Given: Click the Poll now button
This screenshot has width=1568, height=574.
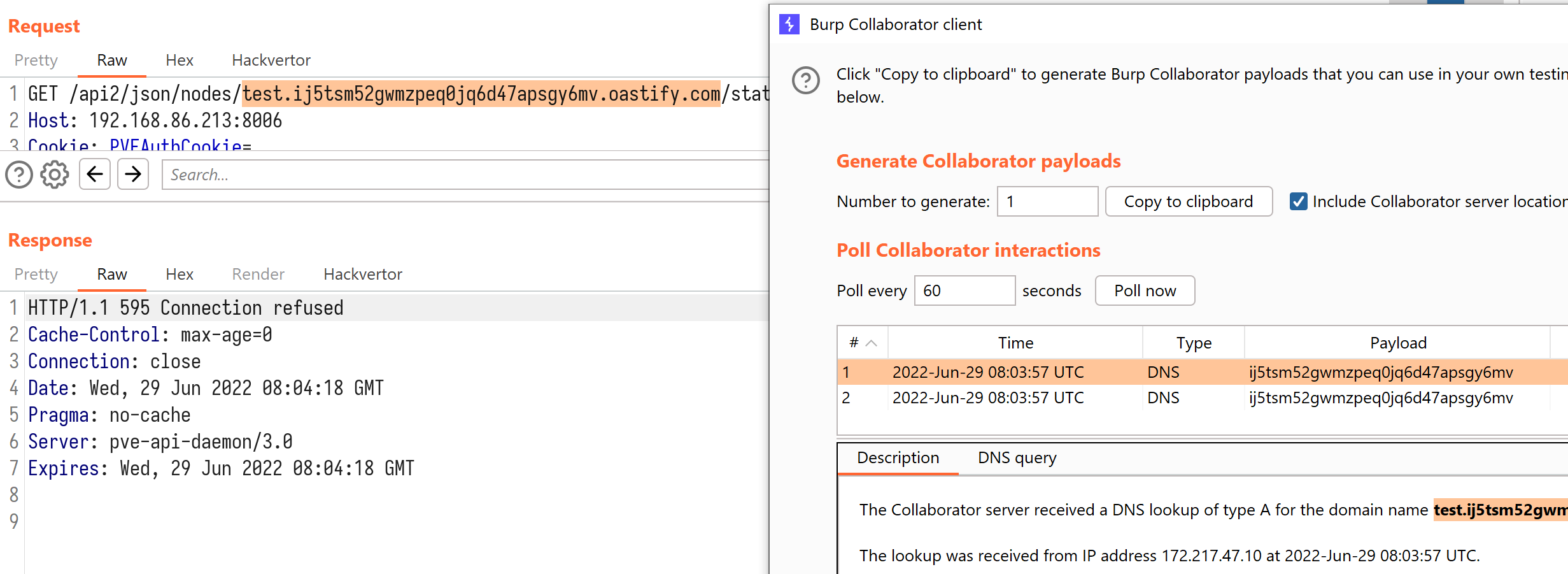Looking at the screenshot, I should pyautogui.click(x=1144, y=291).
